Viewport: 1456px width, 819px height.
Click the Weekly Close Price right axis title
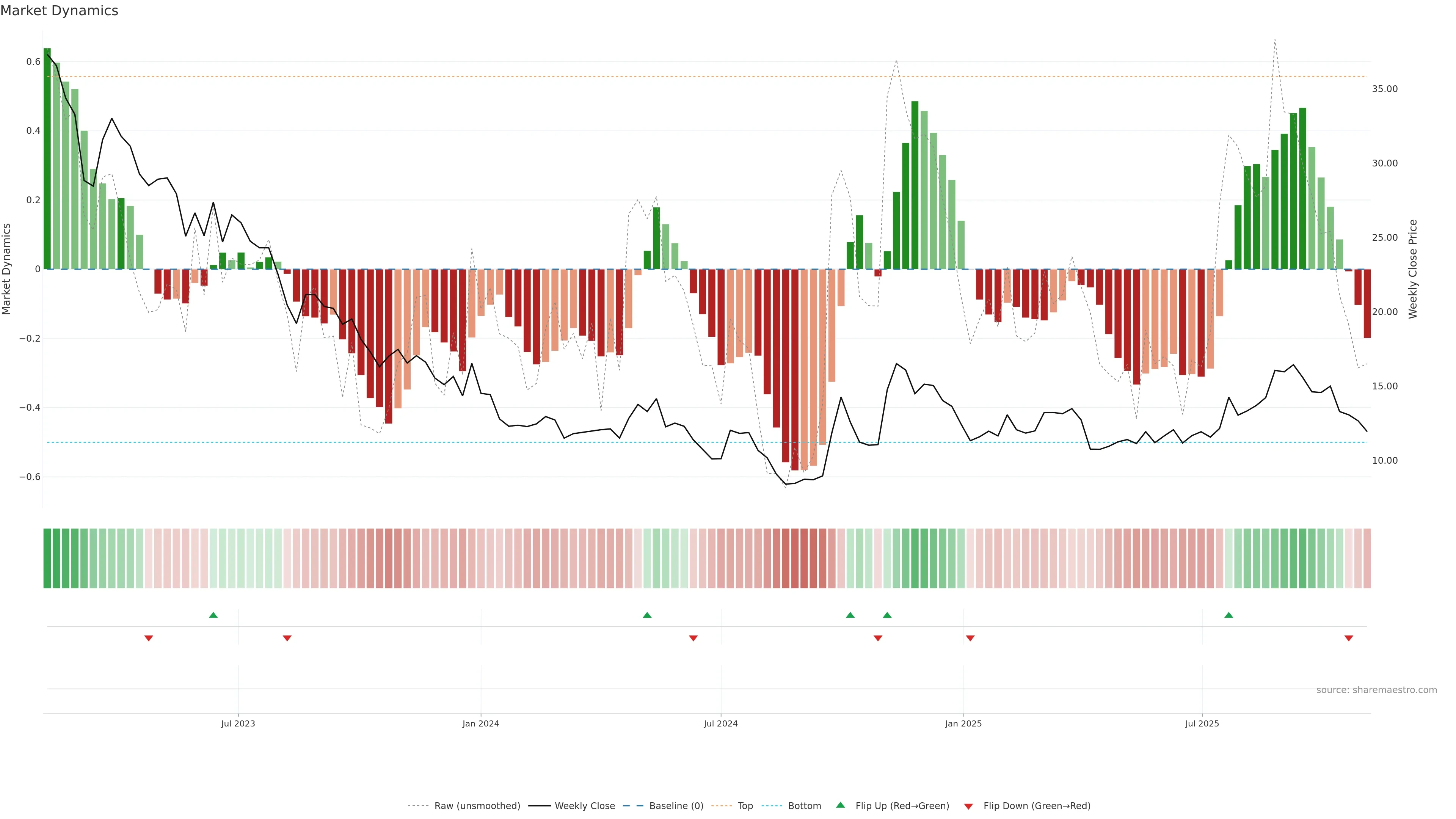coord(1413,269)
